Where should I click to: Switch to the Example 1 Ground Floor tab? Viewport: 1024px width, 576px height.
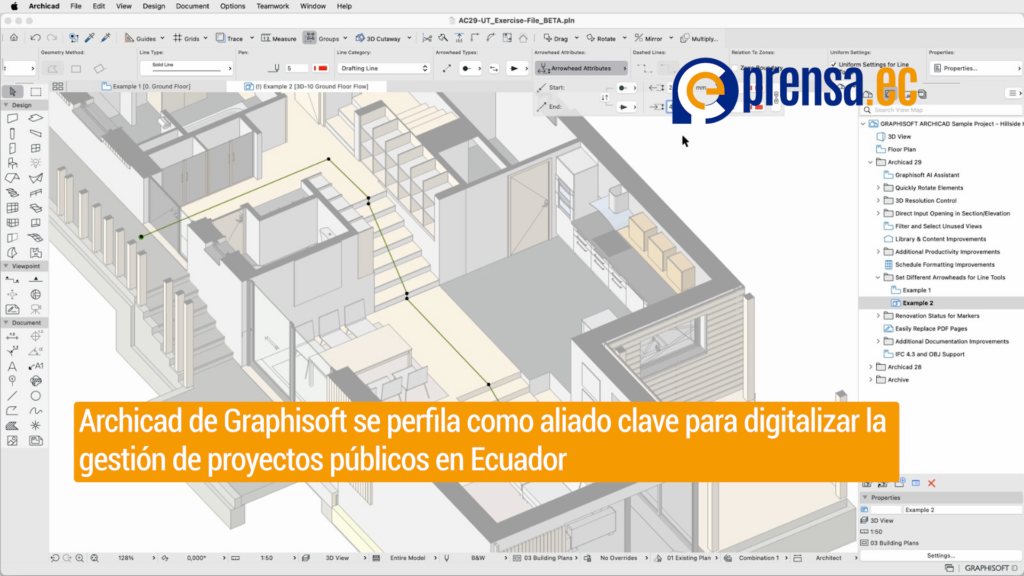coord(150,86)
